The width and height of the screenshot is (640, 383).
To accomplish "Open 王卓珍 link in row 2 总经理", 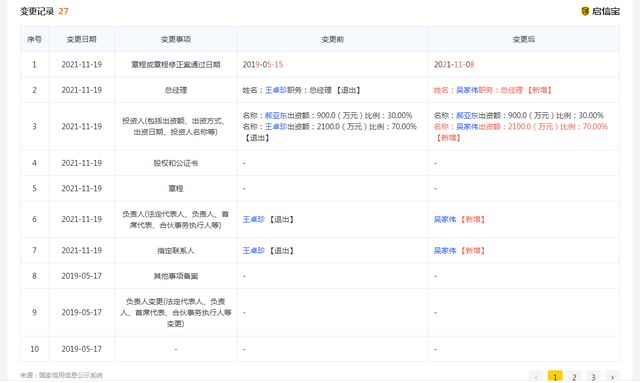I will point(276,90).
